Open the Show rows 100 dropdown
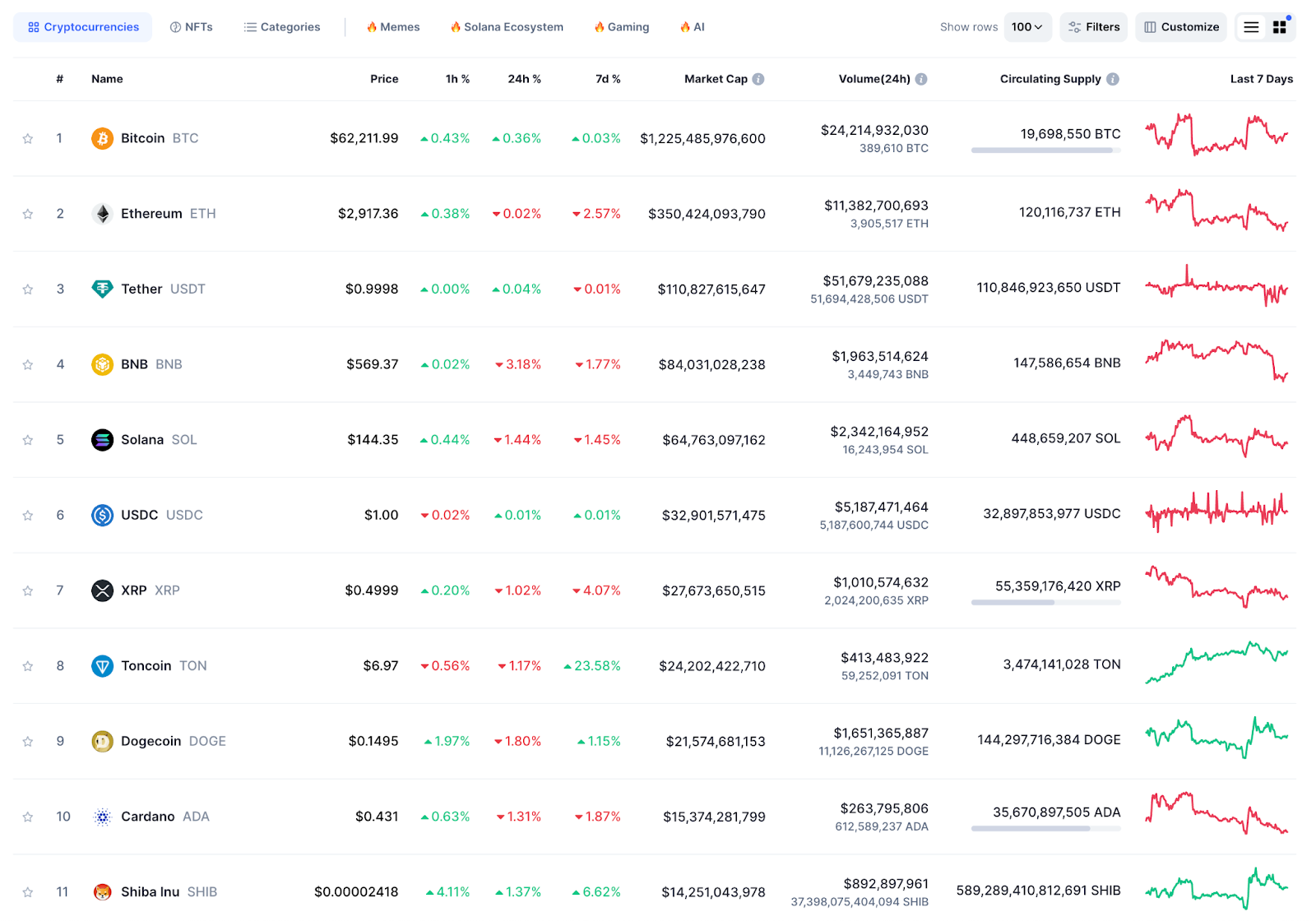The image size is (1316, 921). click(x=1027, y=27)
